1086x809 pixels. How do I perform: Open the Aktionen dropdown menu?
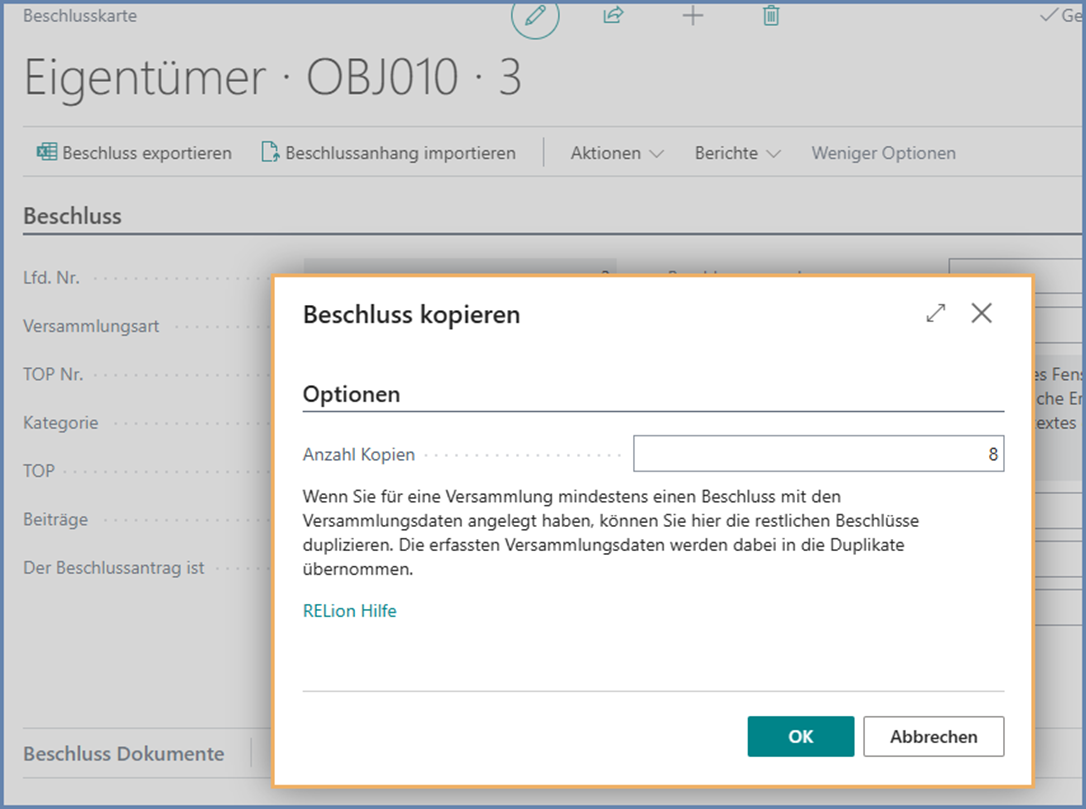616,153
